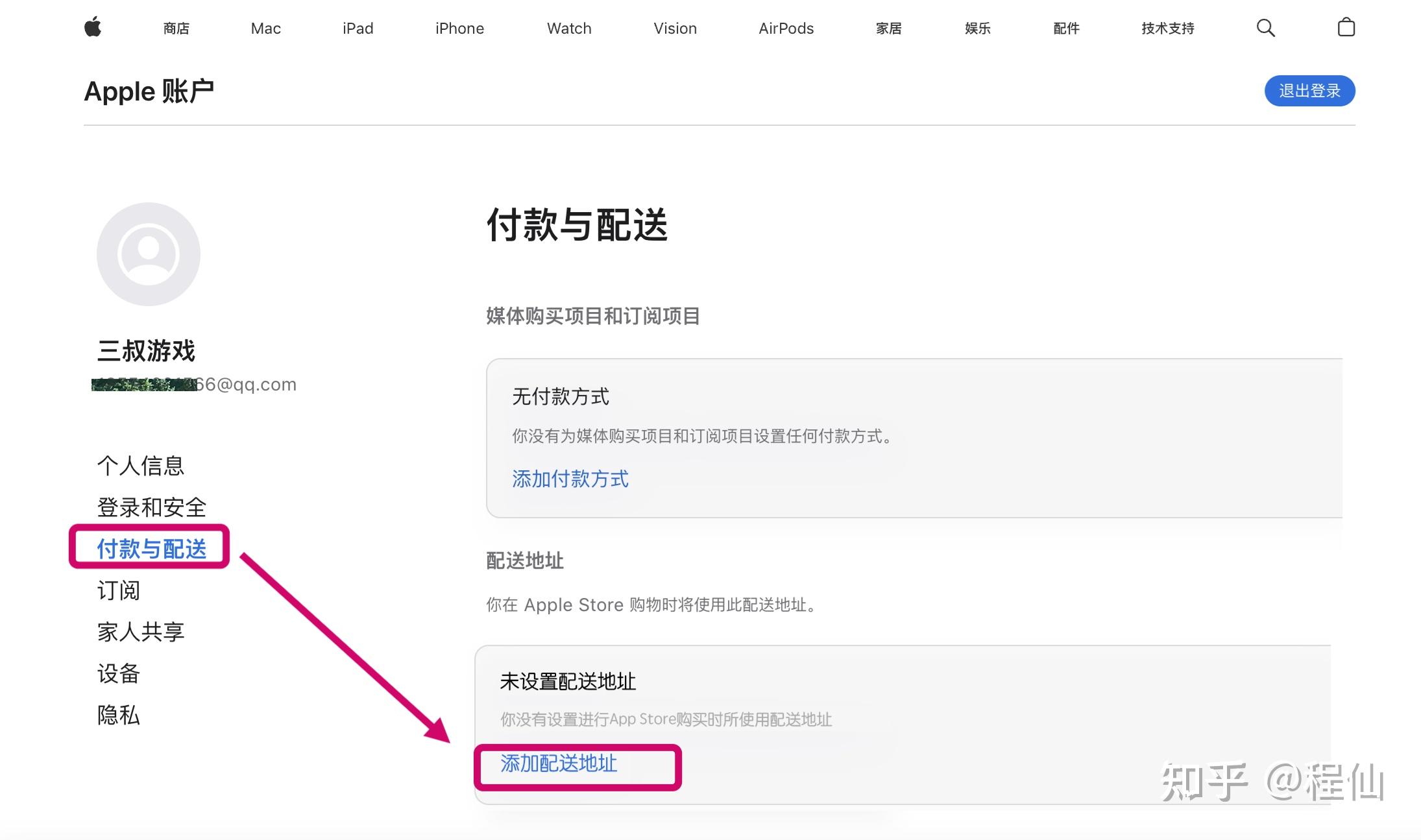Click the Apple logo icon
The width and height of the screenshot is (1421, 840).
click(93, 28)
